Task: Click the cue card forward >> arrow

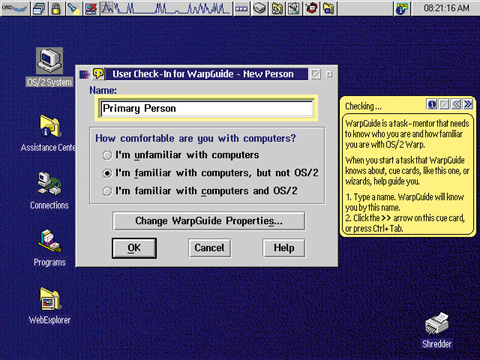Action: click(x=468, y=105)
